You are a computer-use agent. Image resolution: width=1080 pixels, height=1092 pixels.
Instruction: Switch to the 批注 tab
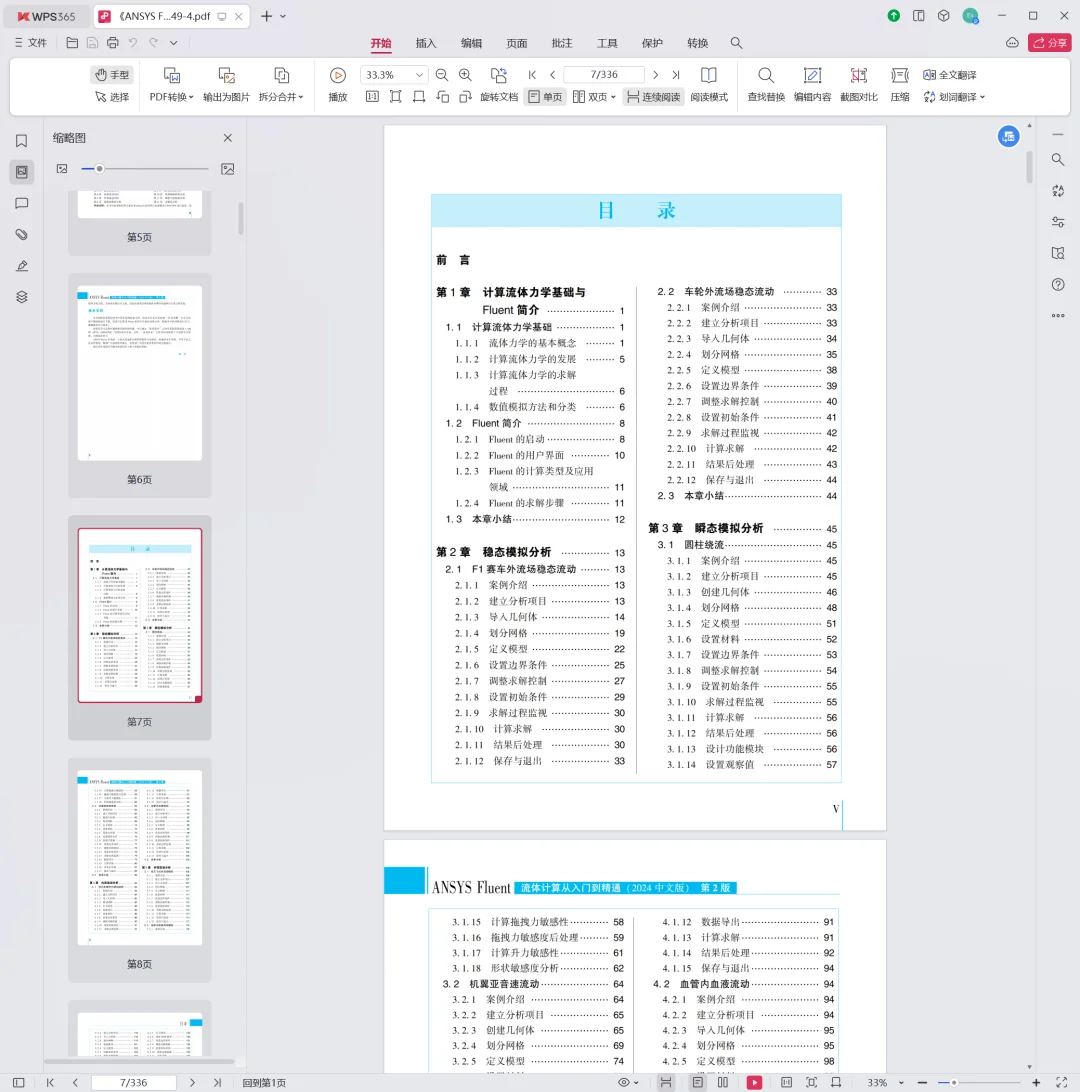562,43
